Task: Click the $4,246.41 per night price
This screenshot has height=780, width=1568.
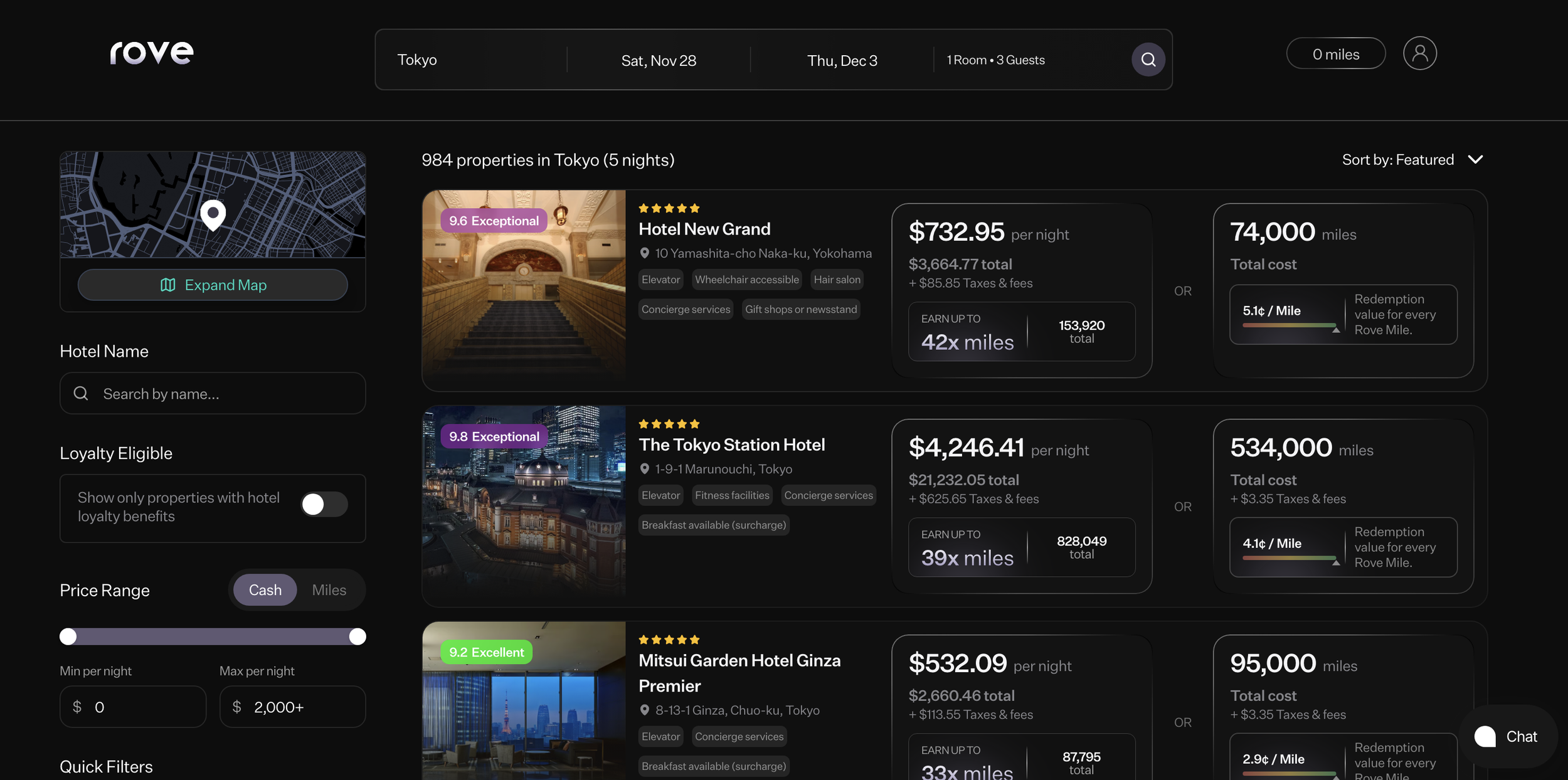Action: [999, 448]
